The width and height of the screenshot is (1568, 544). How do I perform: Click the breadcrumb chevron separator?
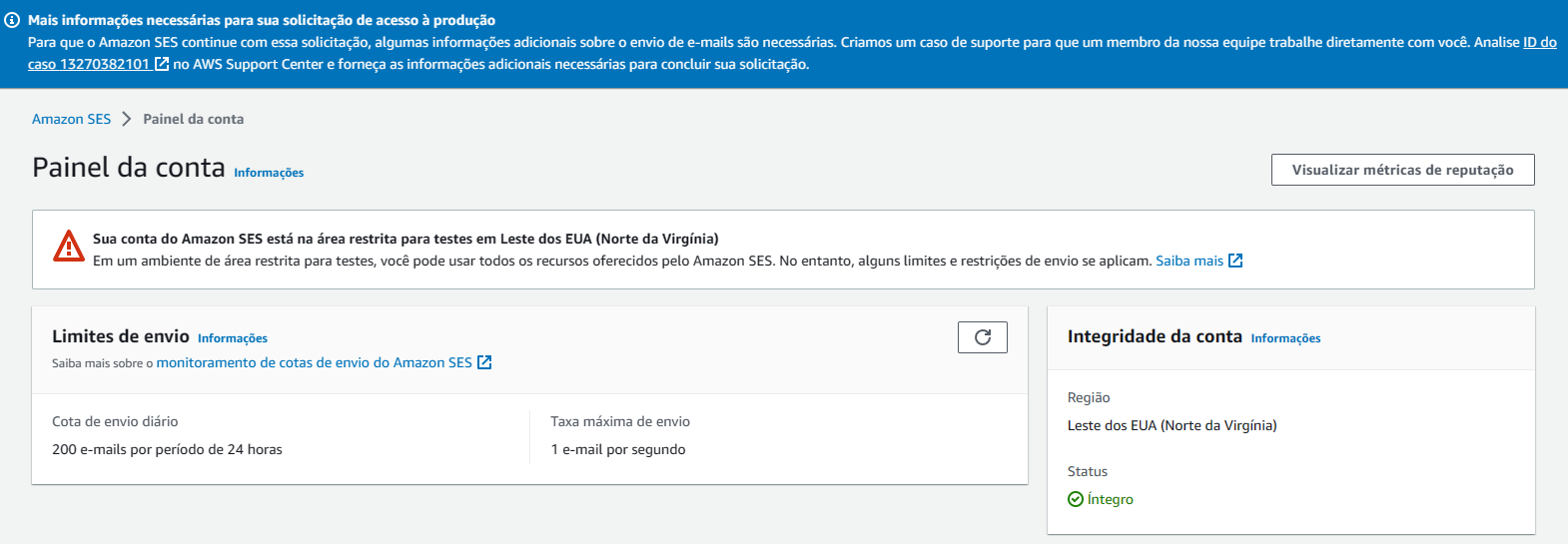(127, 119)
